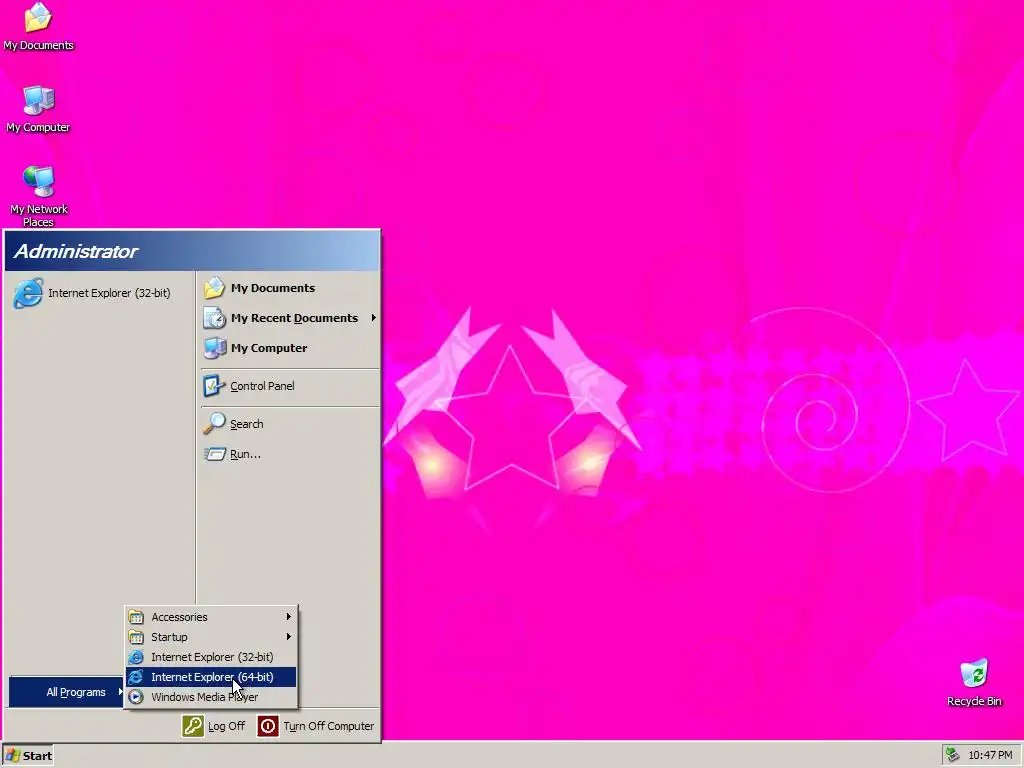Viewport: 1024px width, 768px height.
Task: Select My Documents label in Start menu
Action: click(x=272, y=288)
